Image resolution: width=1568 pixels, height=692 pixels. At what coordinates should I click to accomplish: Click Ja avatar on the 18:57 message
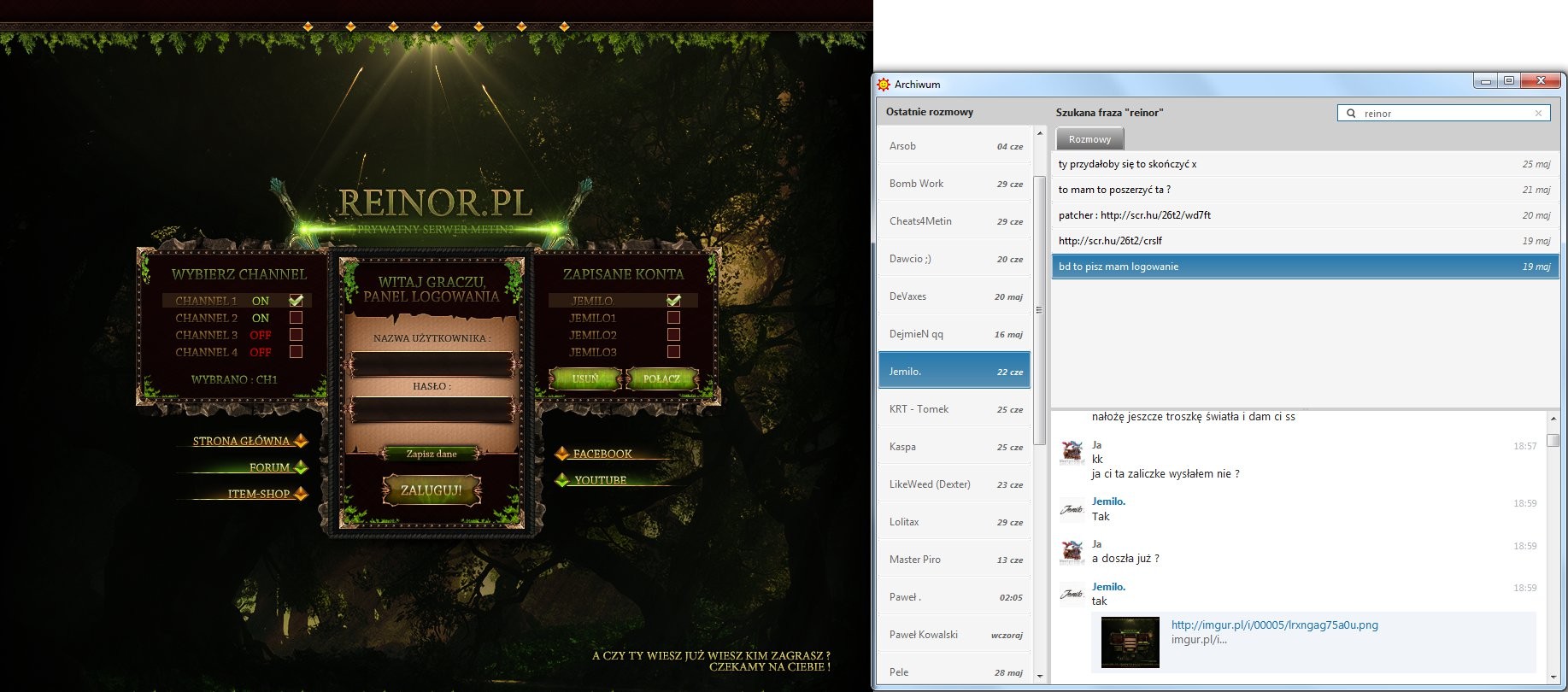(1072, 452)
